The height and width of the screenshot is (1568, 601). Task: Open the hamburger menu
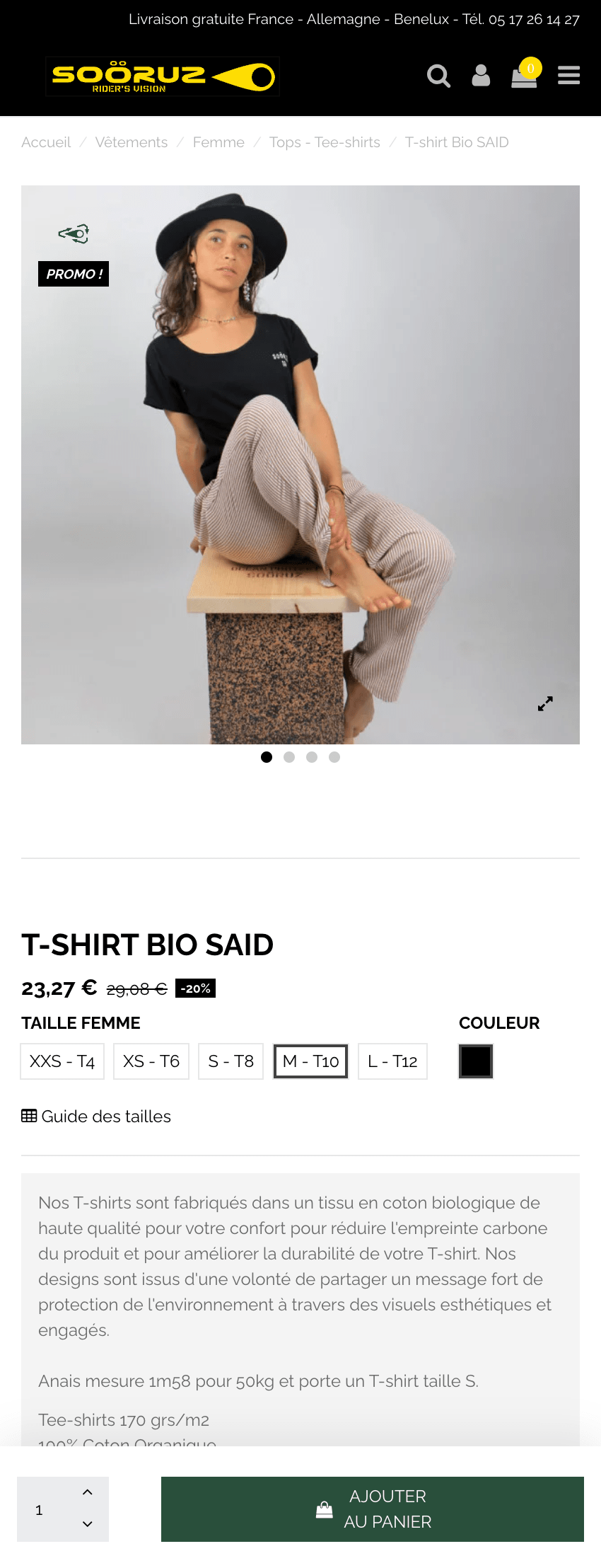click(x=568, y=76)
